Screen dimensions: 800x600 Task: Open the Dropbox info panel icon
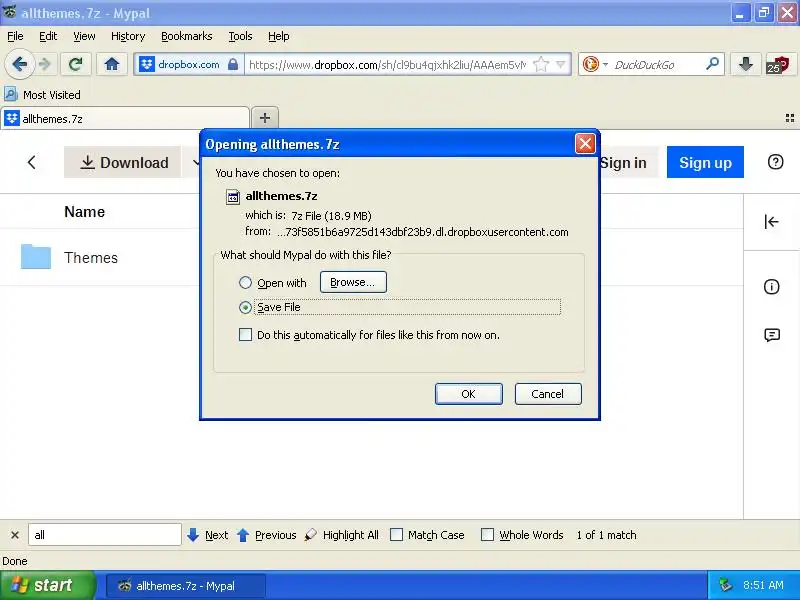(771, 287)
